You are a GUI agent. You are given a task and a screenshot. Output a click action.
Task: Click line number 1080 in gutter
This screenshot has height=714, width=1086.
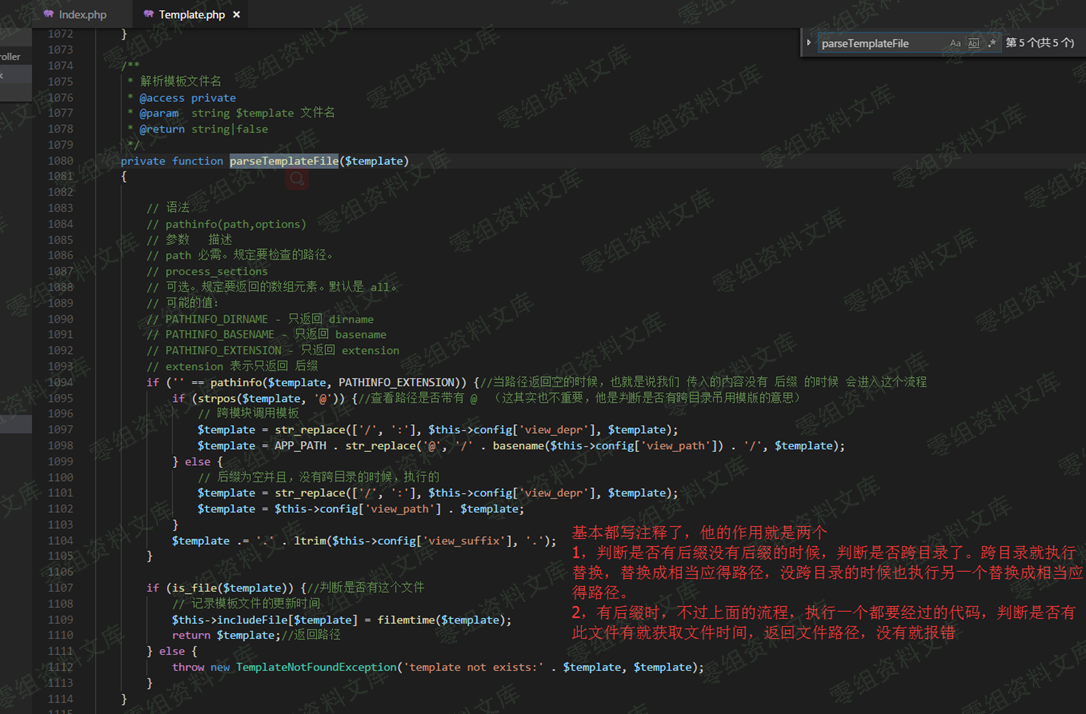(x=60, y=161)
